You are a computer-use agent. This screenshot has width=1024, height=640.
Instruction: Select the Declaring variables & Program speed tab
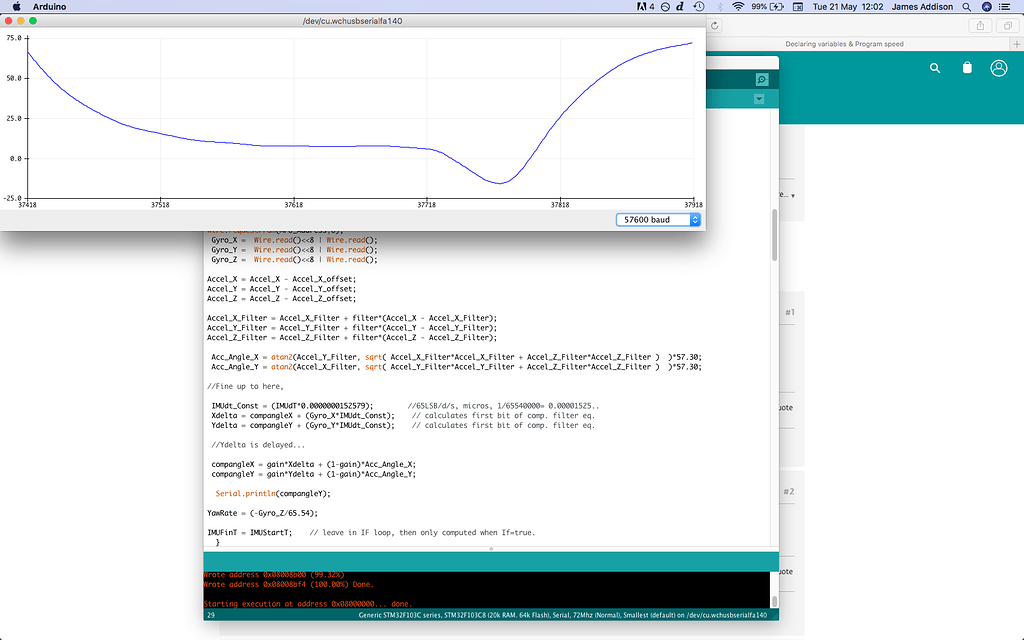[x=845, y=44]
